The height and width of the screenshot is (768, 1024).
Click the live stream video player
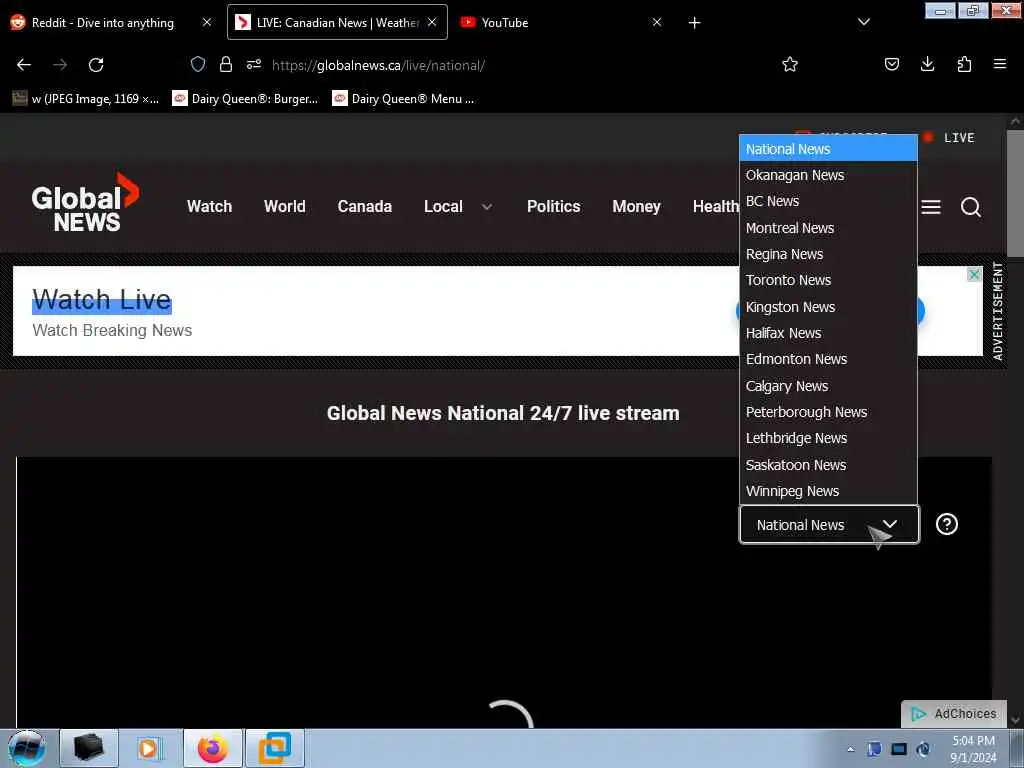(504, 592)
